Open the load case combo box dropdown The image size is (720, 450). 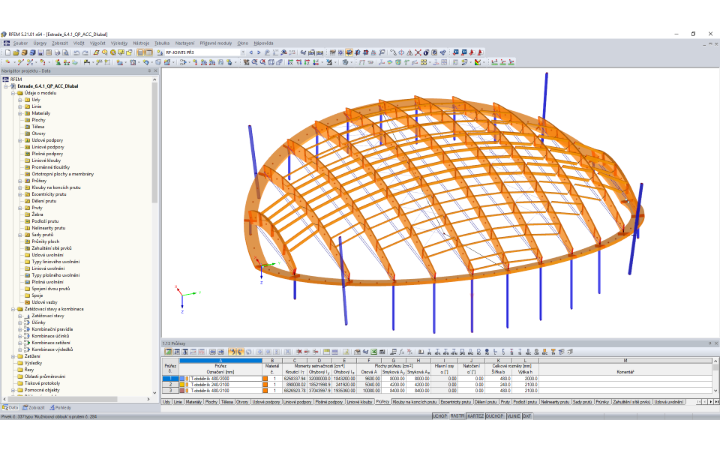tap(243, 52)
